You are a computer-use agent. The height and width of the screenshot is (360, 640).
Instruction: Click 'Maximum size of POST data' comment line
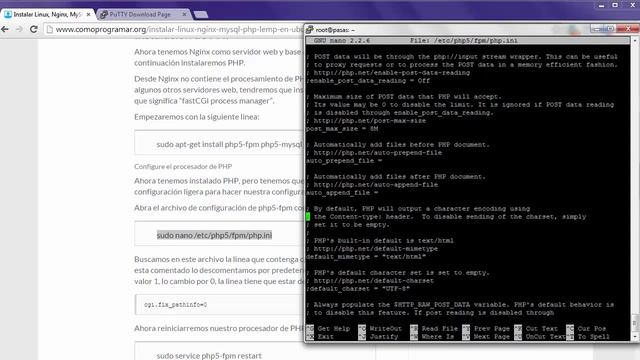tap(404, 97)
